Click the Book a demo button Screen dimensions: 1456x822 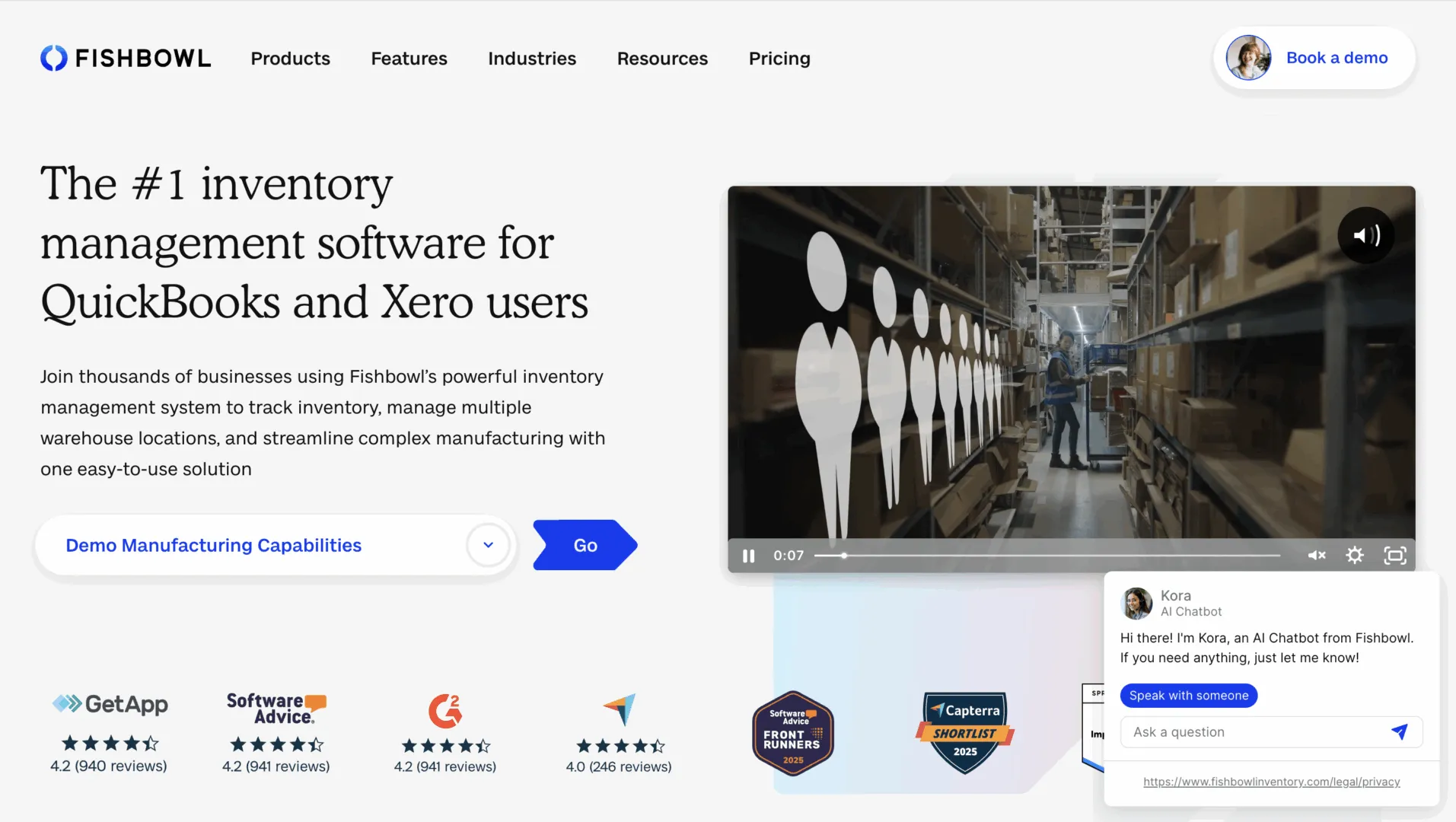tap(1314, 58)
